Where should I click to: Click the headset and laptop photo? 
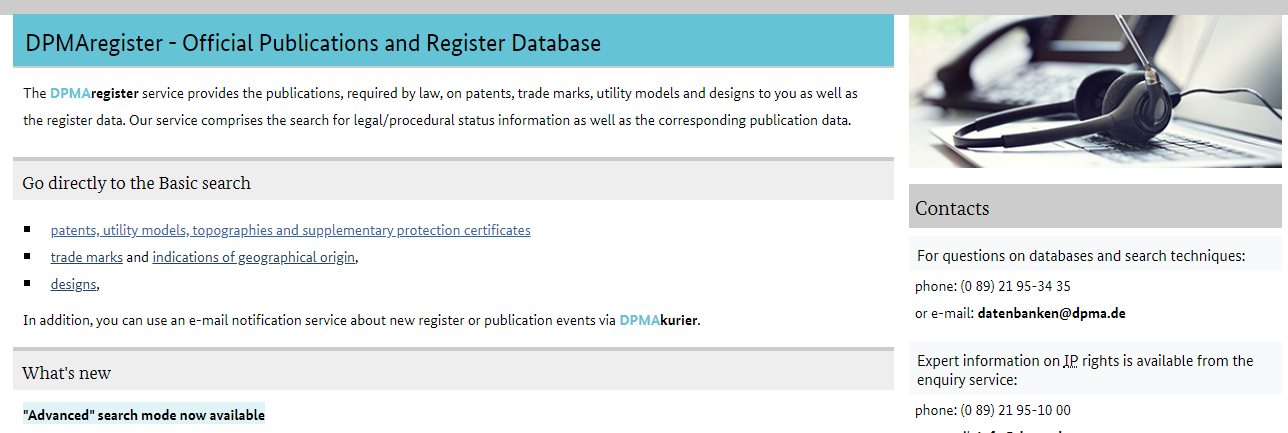(x=1097, y=91)
